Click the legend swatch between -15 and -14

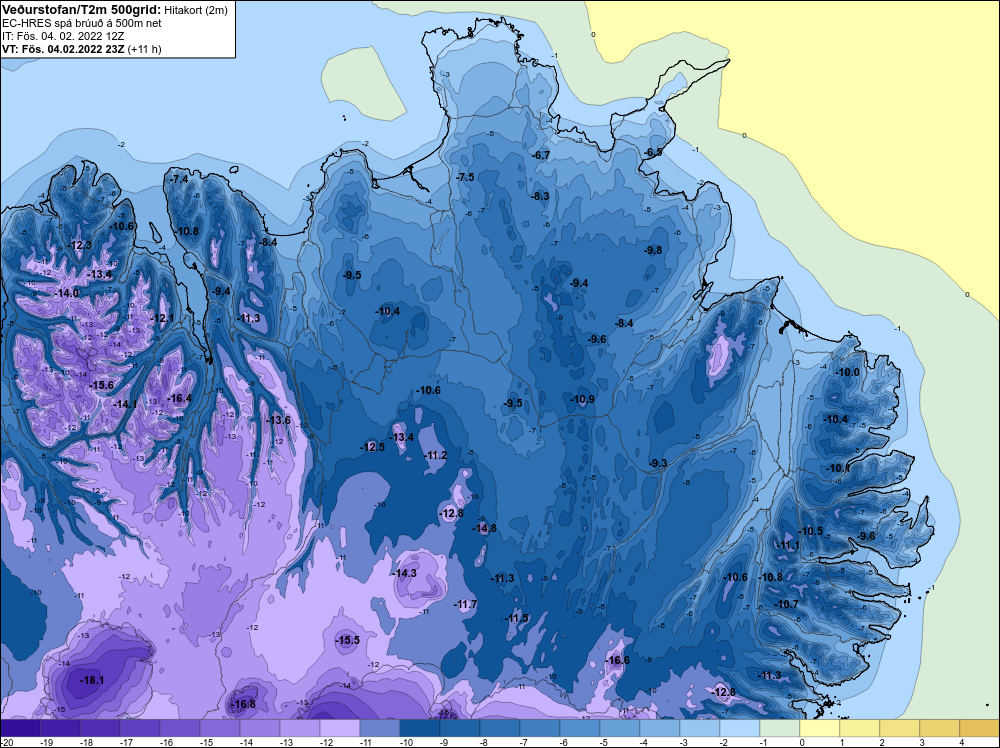(220, 728)
